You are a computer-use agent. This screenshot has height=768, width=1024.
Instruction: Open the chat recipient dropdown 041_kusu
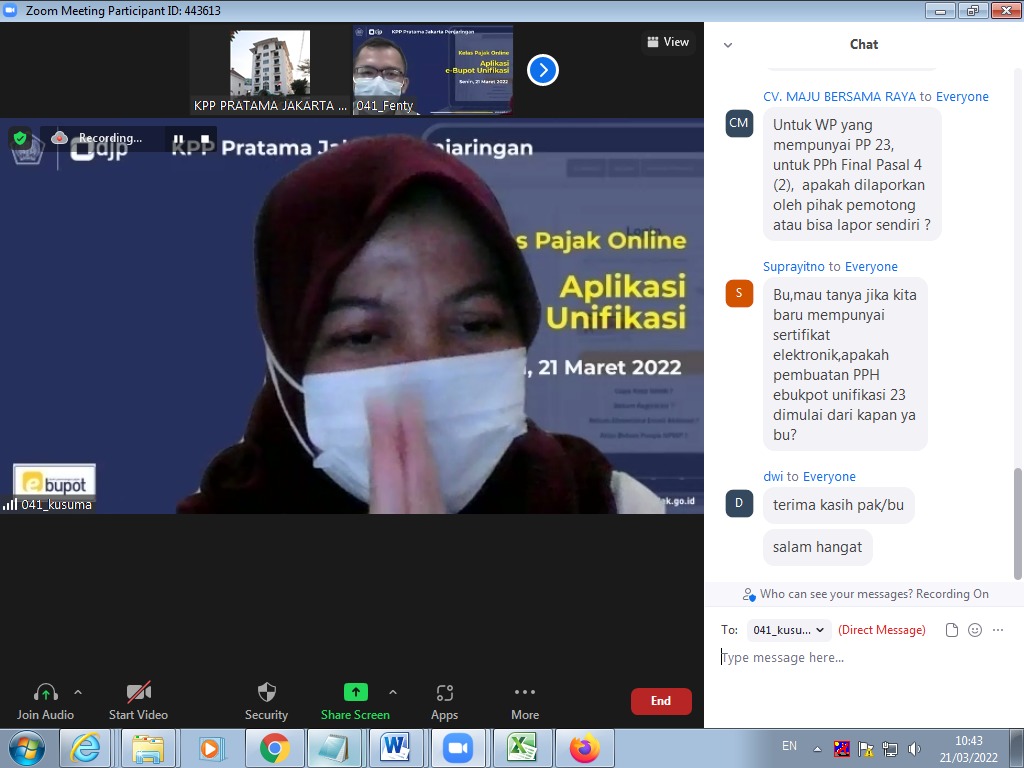(x=789, y=630)
